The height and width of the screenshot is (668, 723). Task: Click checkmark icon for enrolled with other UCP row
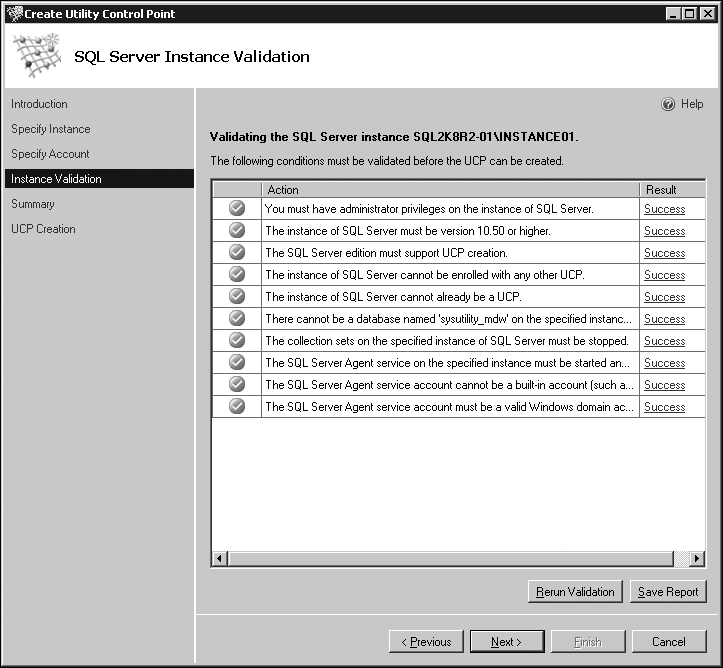point(237,274)
